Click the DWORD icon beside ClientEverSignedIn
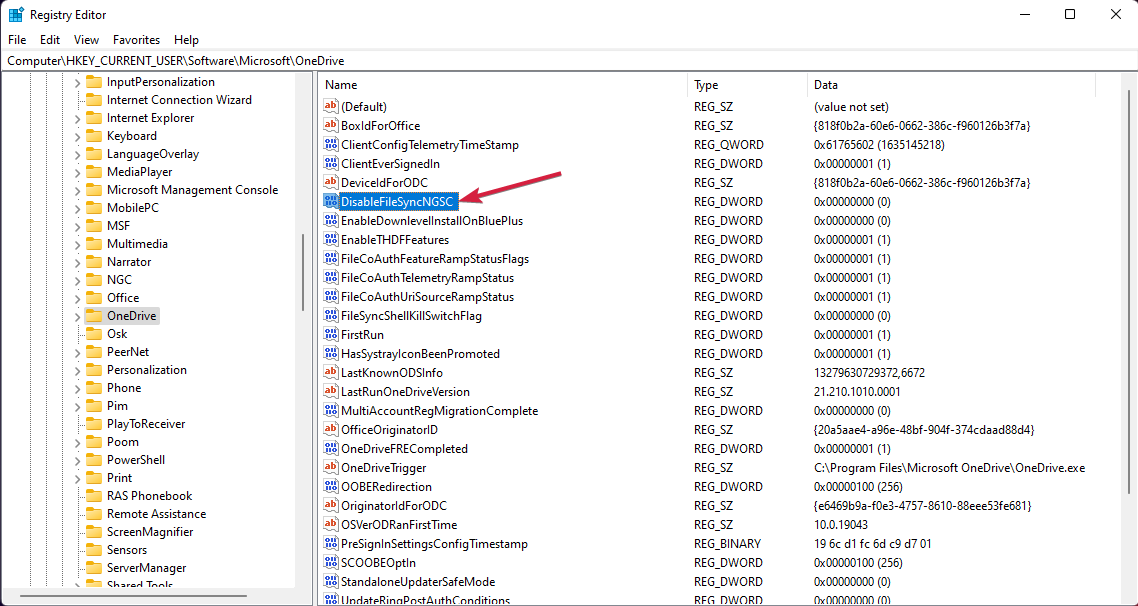 pos(331,163)
